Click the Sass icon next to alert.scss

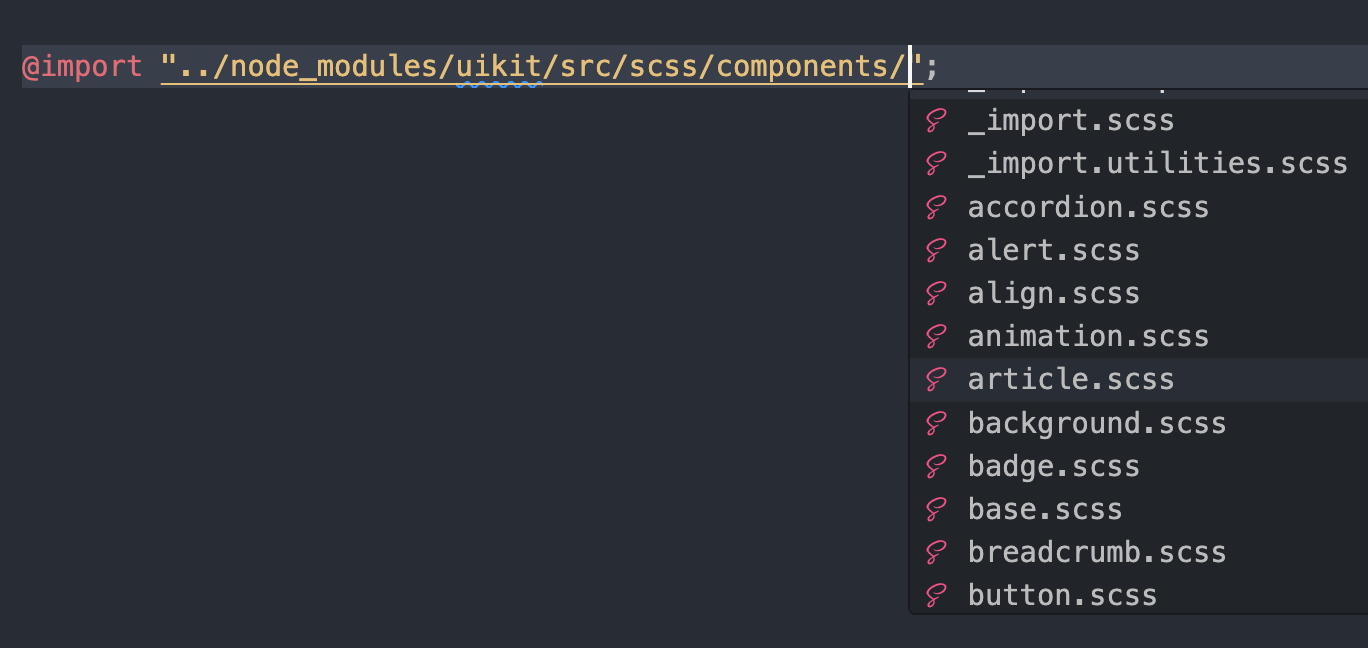coord(936,251)
